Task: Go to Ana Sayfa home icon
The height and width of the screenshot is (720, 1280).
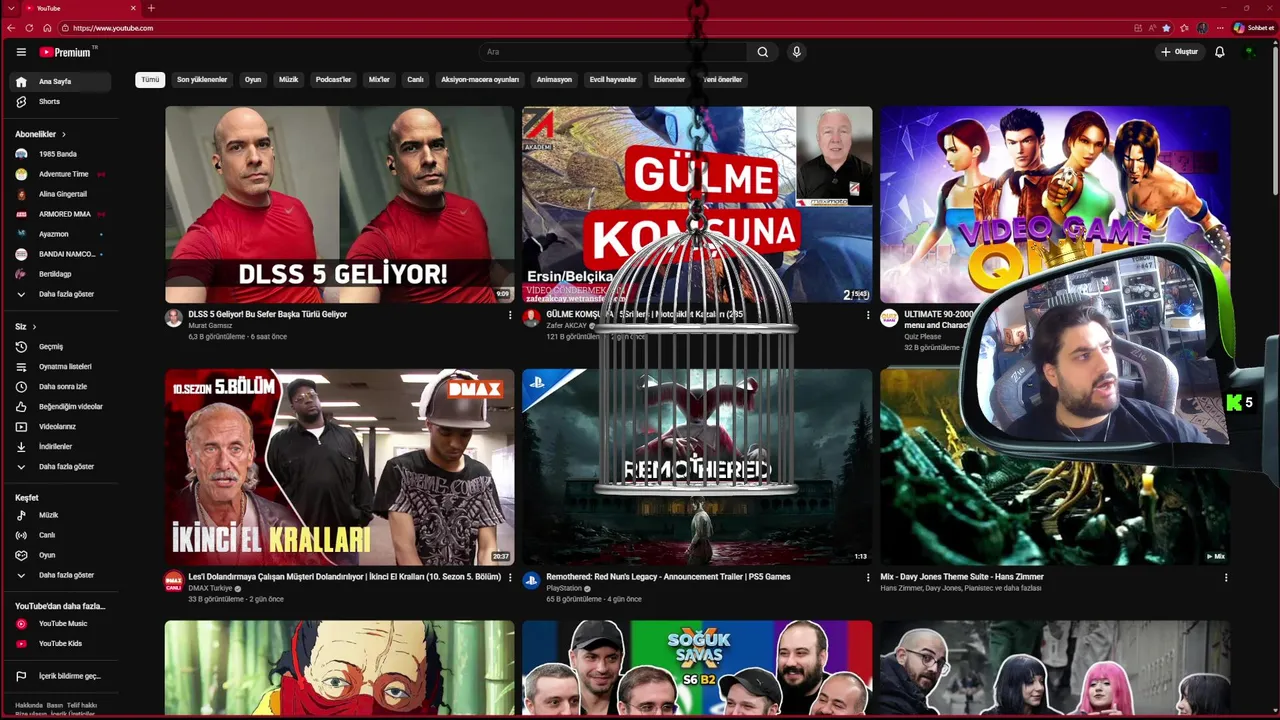Action: [x=21, y=81]
